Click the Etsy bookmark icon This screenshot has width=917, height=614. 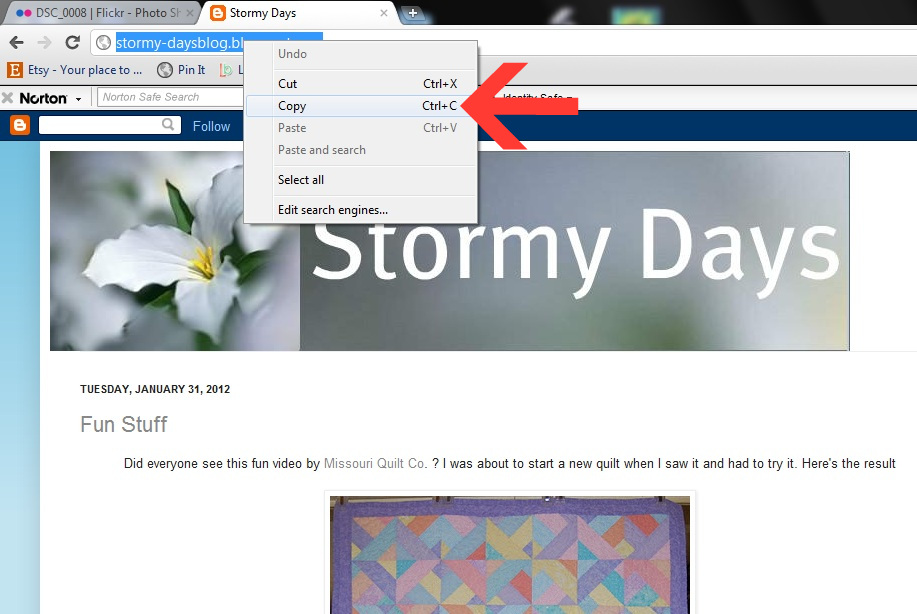pyautogui.click(x=15, y=70)
